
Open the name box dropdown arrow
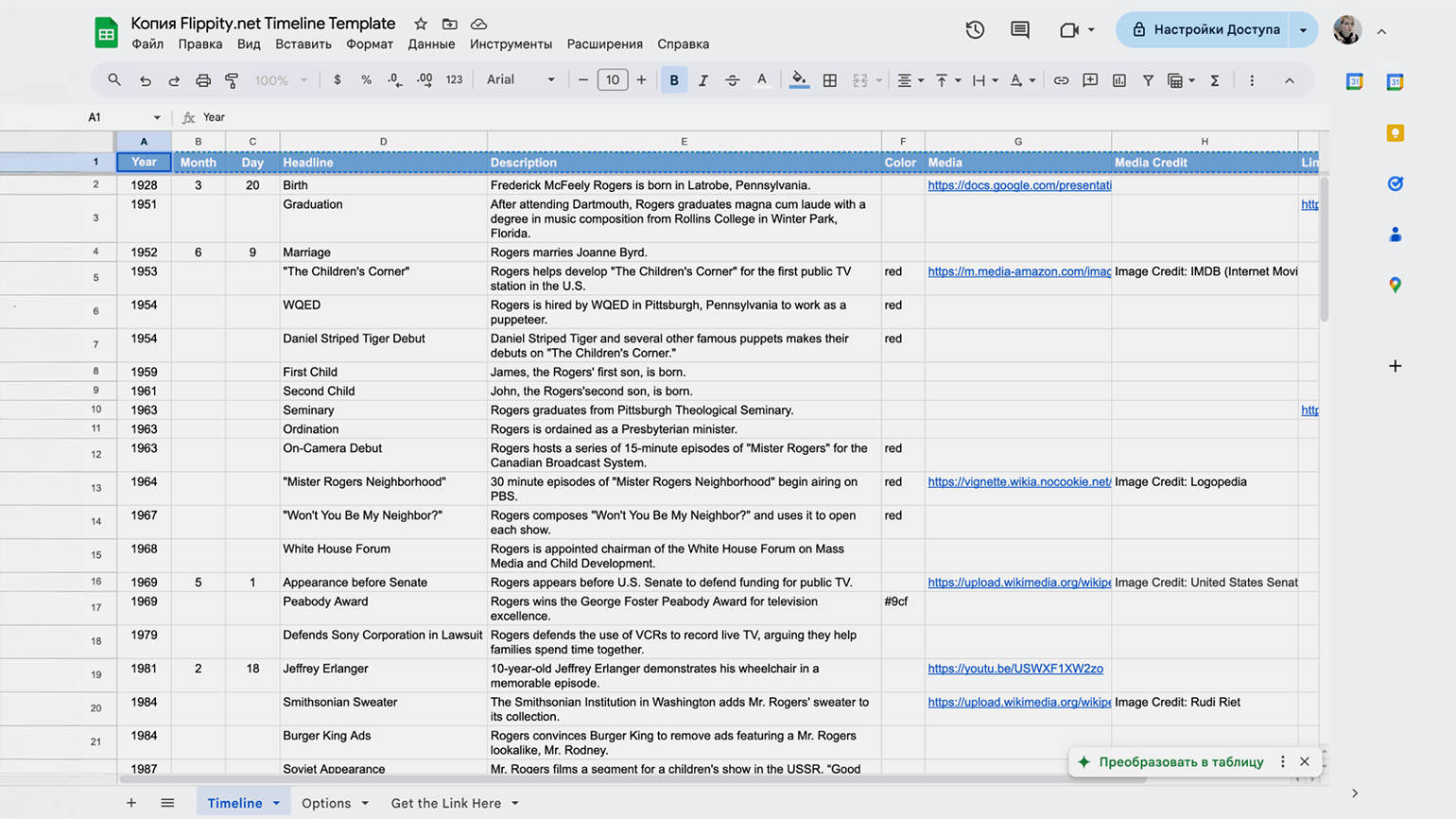[157, 117]
